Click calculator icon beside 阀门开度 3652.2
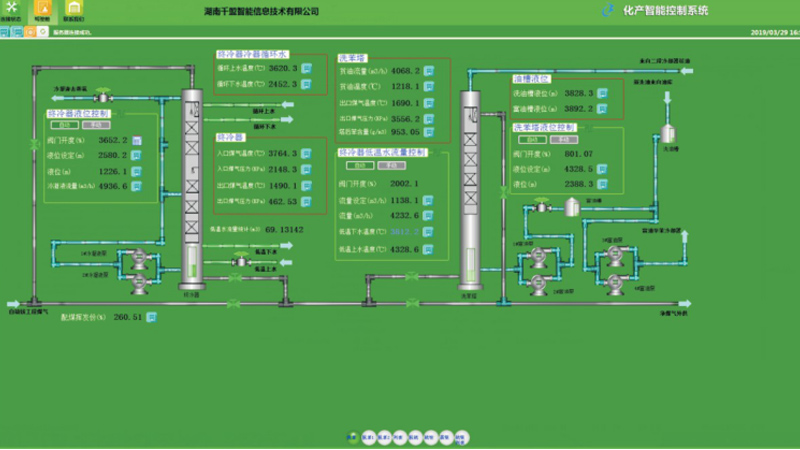800x450 pixels. point(136,141)
